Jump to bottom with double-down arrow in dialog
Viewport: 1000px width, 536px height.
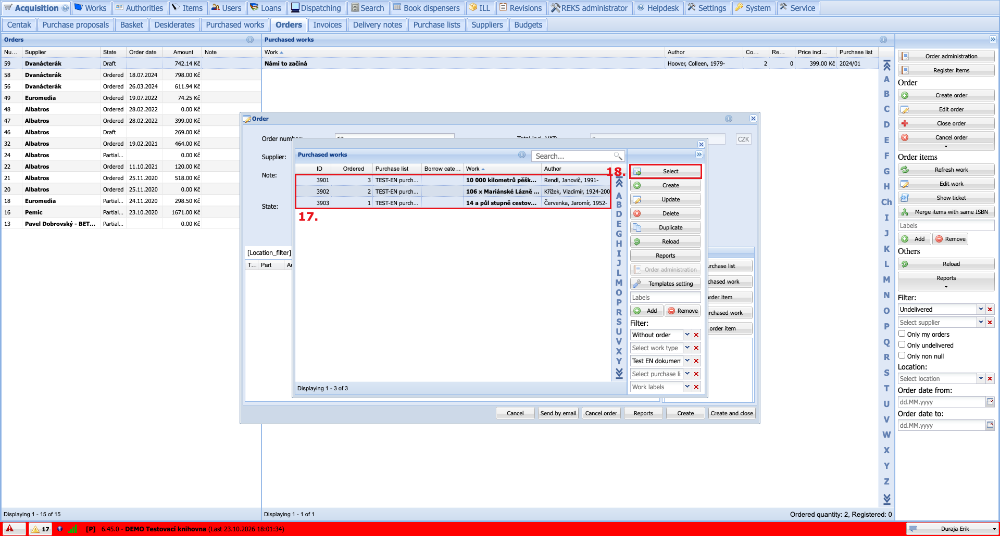(x=619, y=372)
